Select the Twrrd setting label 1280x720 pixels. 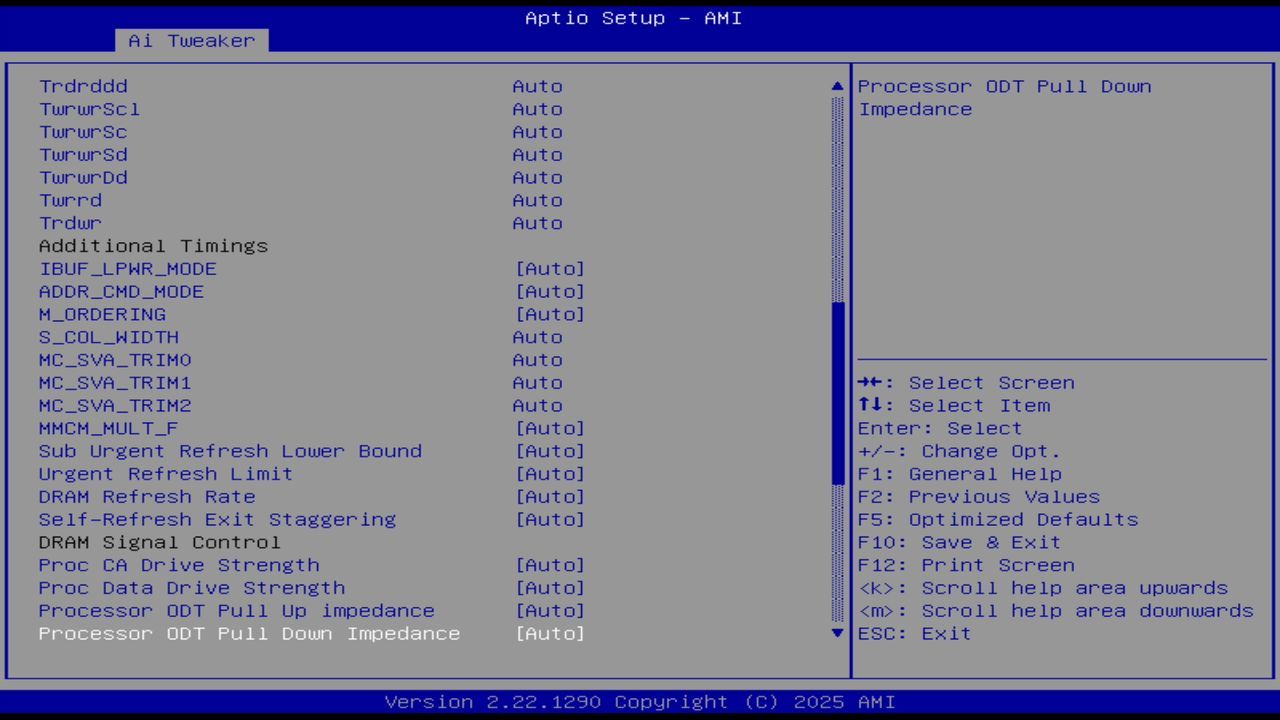70,201
